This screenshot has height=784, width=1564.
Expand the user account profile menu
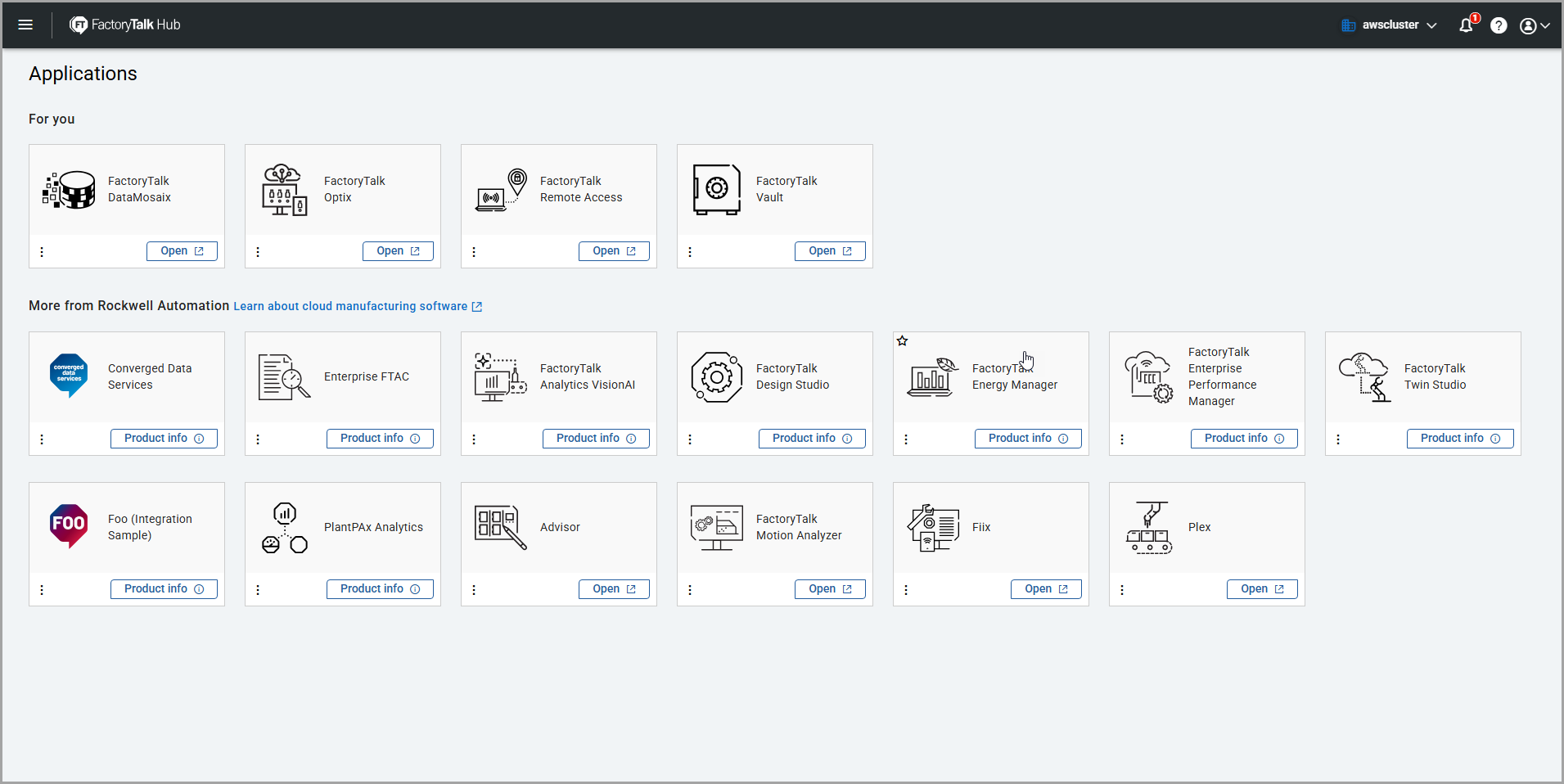coord(1535,25)
